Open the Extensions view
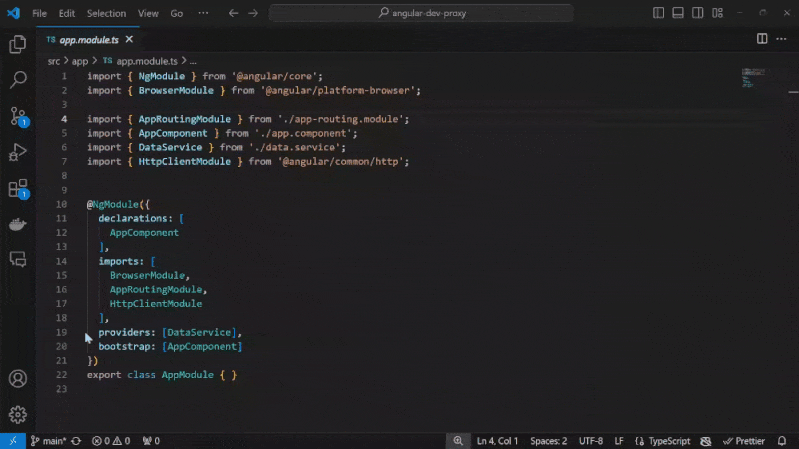799x449 pixels. click(17, 188)
